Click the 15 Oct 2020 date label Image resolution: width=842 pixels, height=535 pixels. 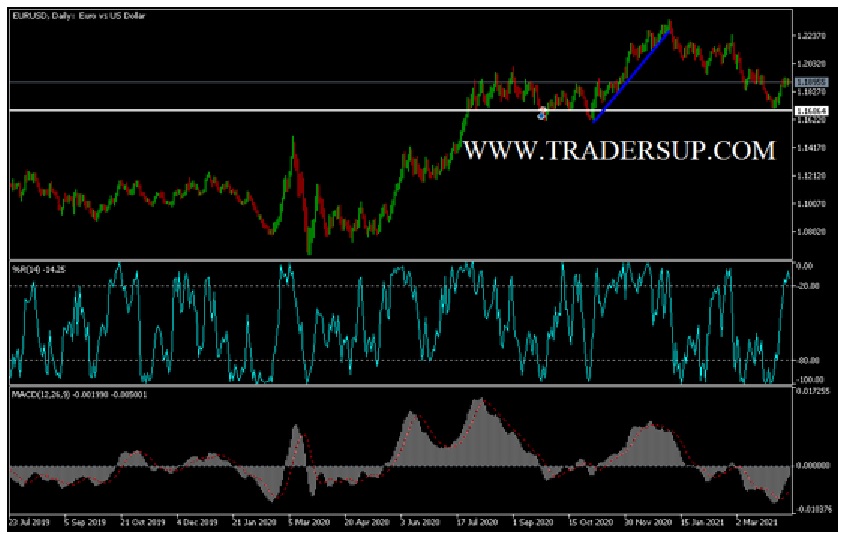590,522
